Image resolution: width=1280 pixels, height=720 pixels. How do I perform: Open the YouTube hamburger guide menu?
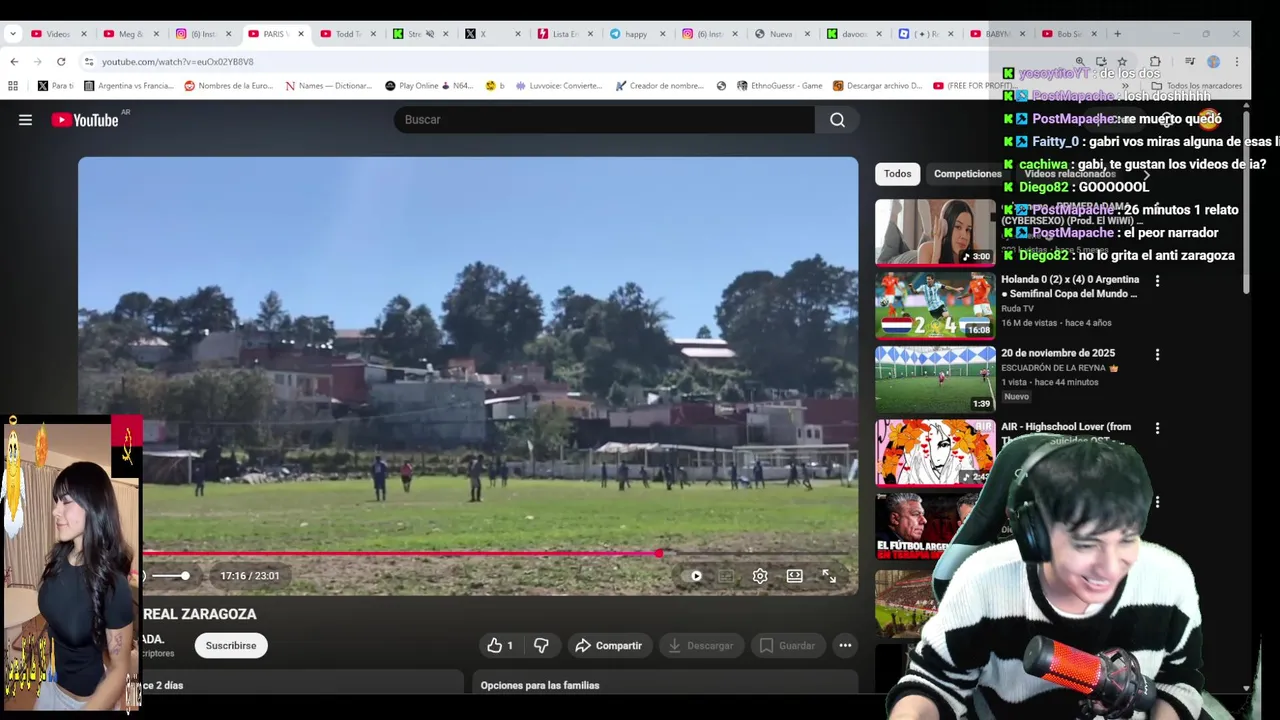pyautogui.click(x=25, y=120)
